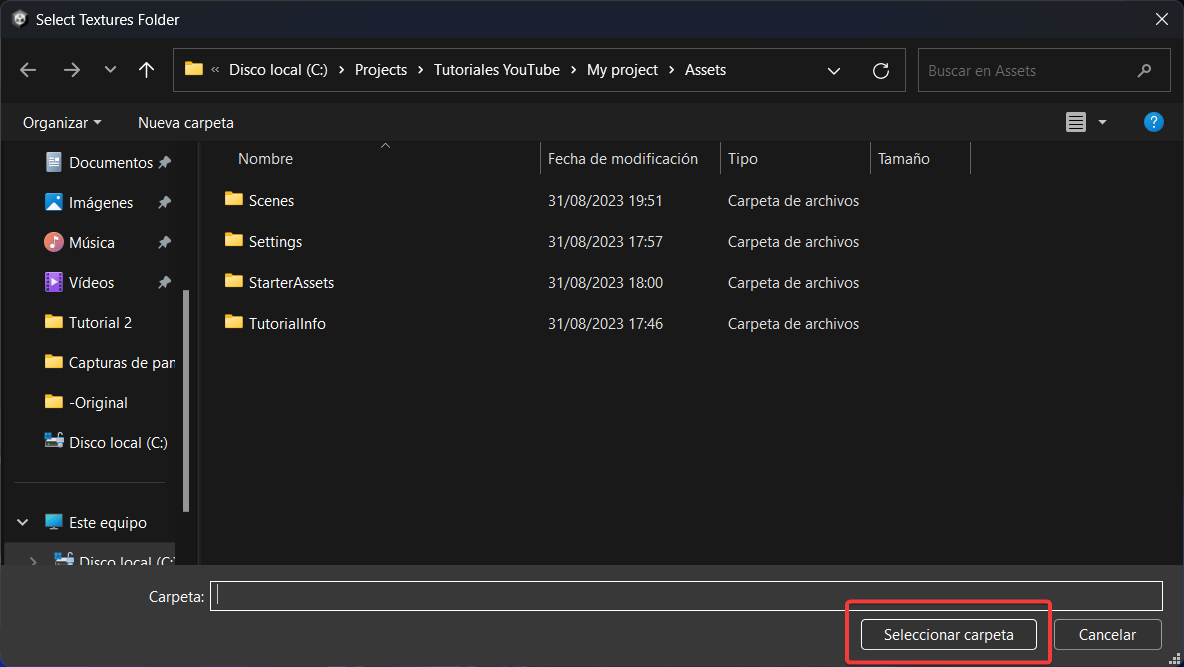Image resolution: width=1184 pixels, height=667 pixels.
Task: Sort by the Tipo column header
Action: point(742,159)
